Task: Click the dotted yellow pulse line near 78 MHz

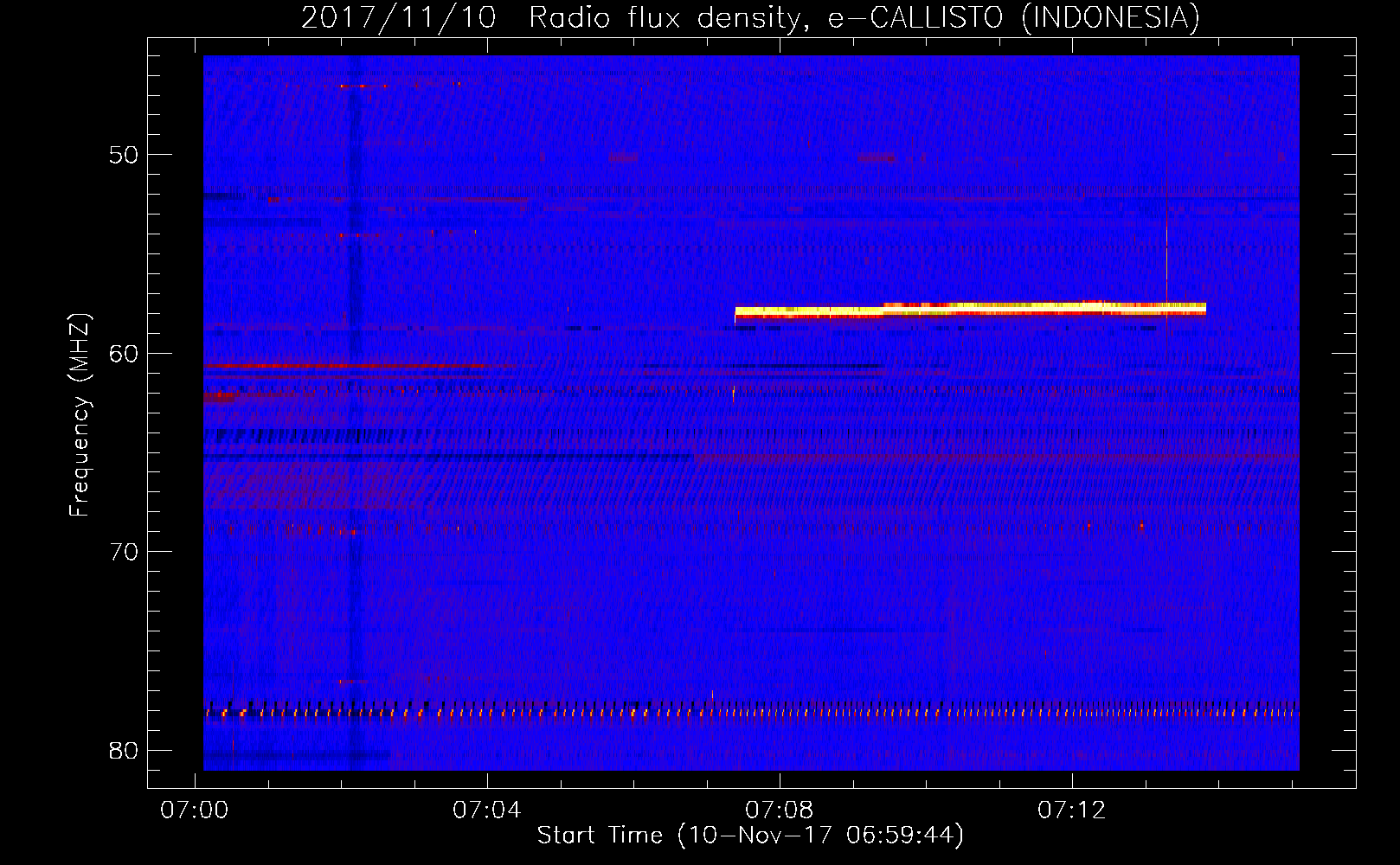Action: (x=751, y=713)
